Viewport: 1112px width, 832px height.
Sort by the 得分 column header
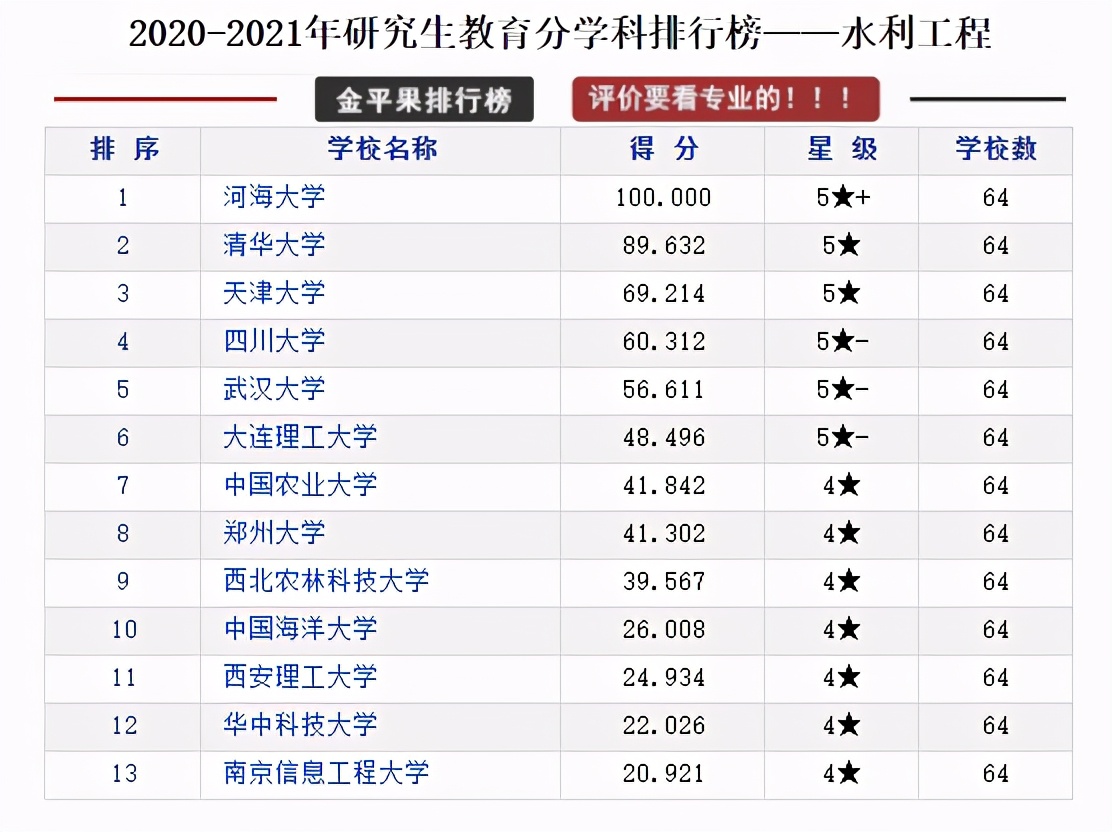click(x=662, y=150)
